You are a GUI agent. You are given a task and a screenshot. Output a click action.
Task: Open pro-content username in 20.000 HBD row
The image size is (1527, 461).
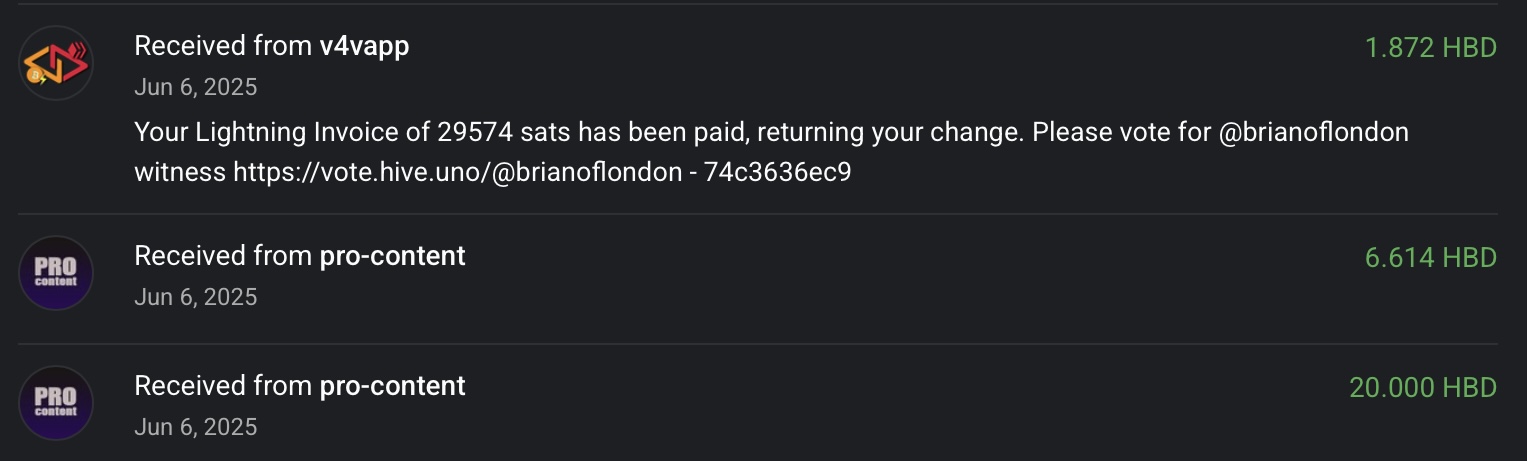click(x=392, y=386)
